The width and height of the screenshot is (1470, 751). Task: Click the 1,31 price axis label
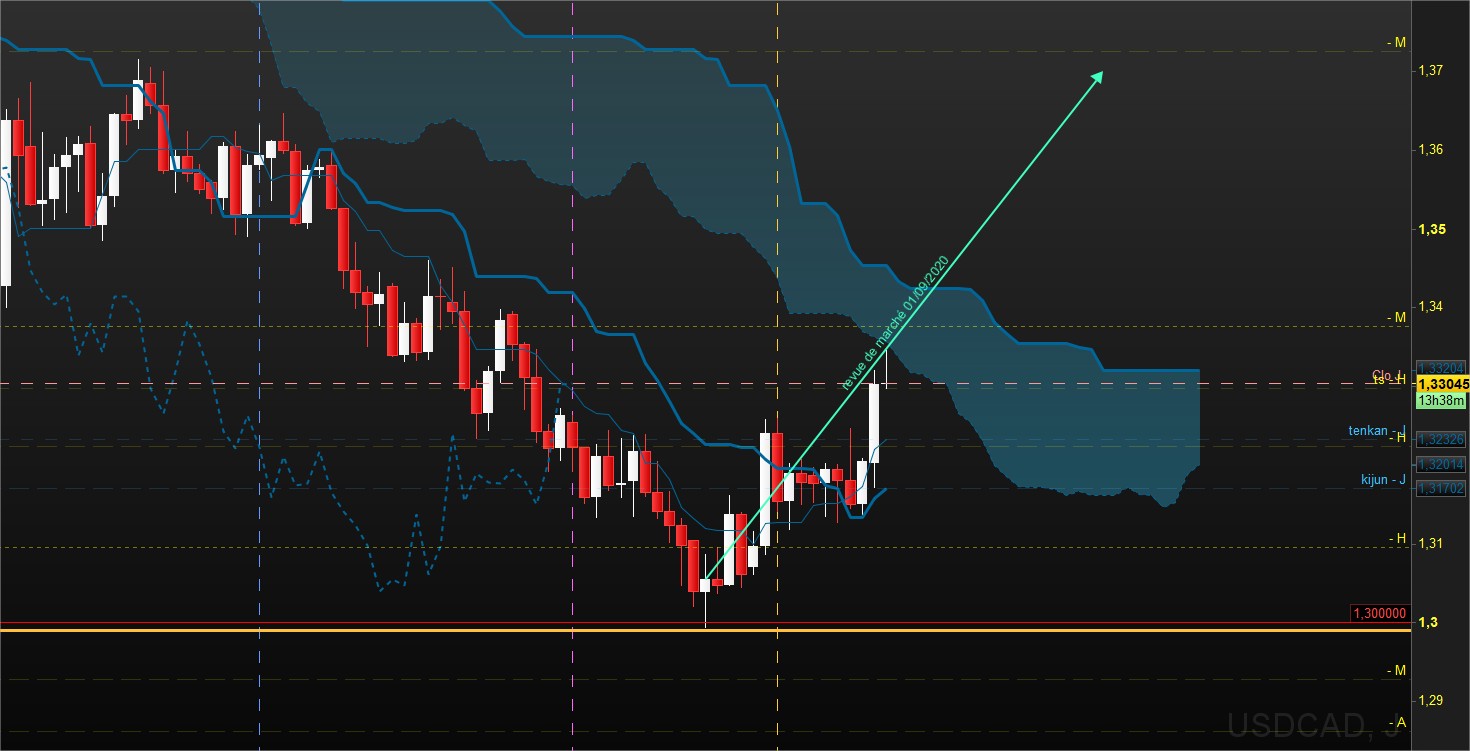coord(1429,543)
